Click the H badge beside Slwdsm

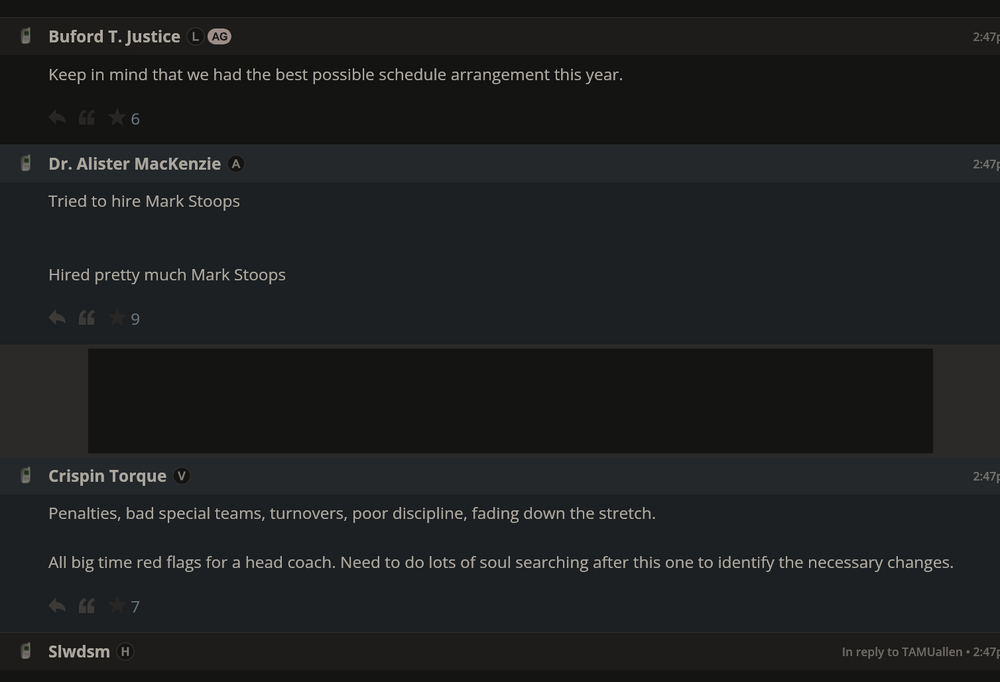point(126,651)
